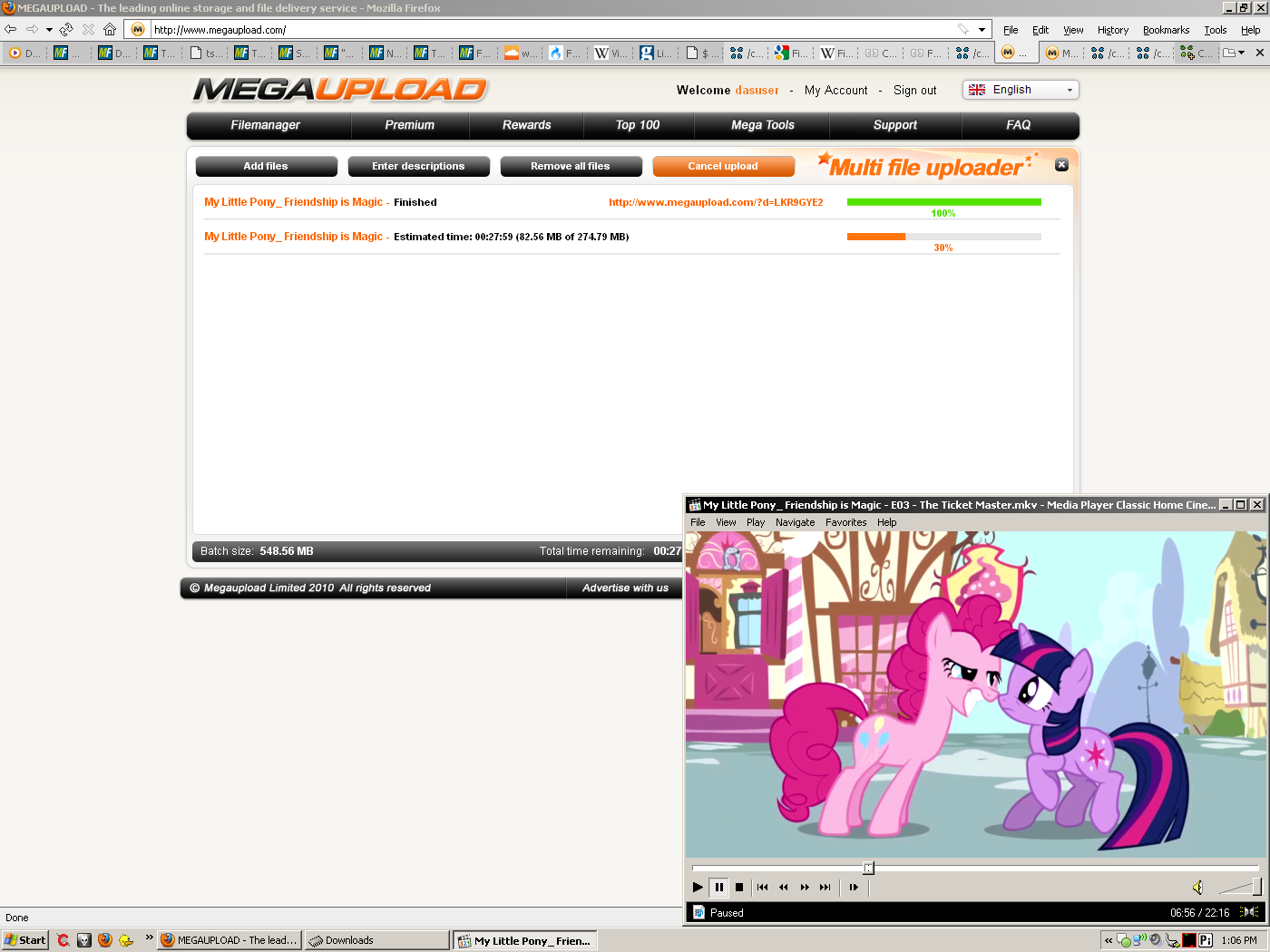Go to the Firefox home page icon

(110, 29)
